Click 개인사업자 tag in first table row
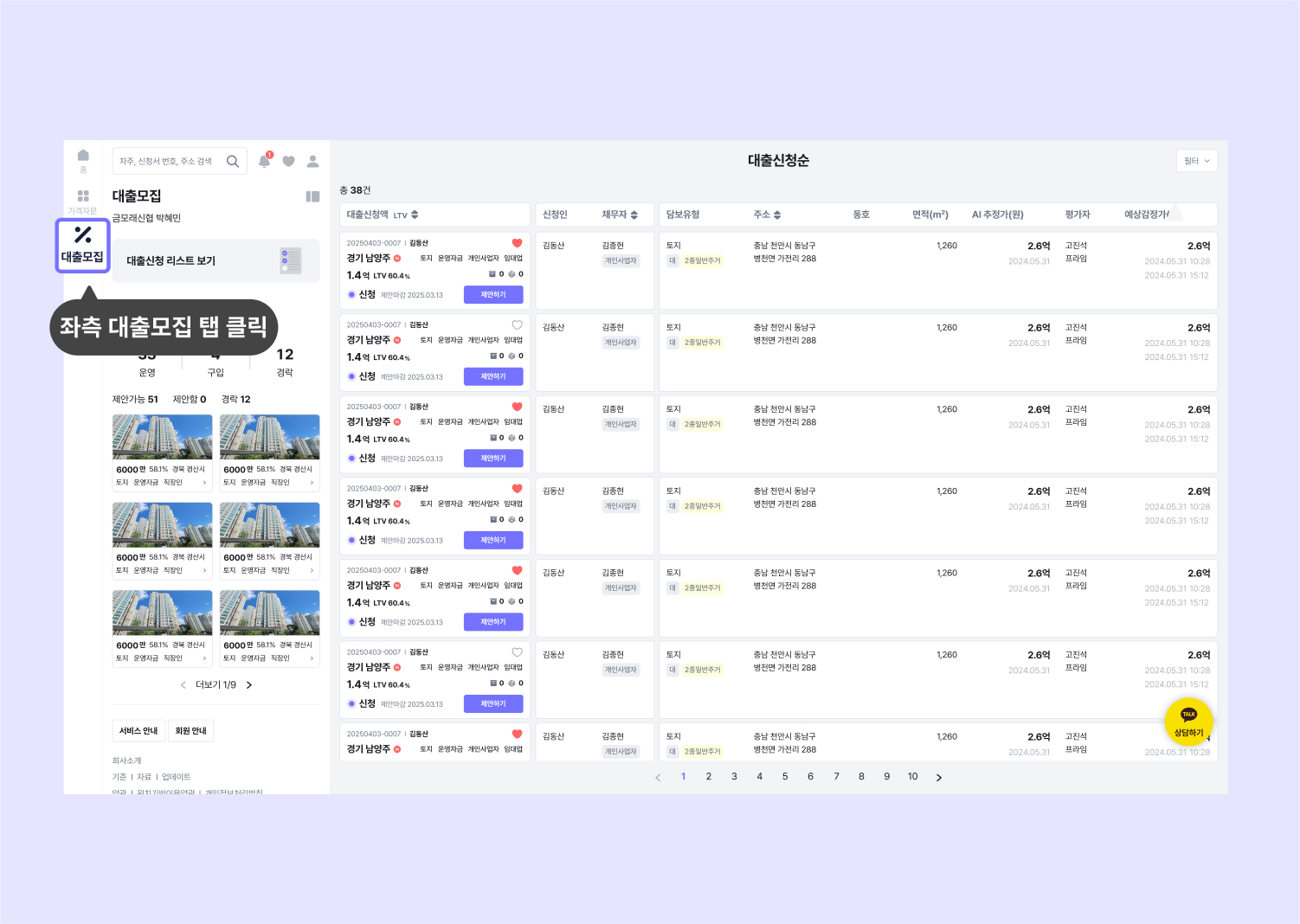1300x924 pixels. 621,261
